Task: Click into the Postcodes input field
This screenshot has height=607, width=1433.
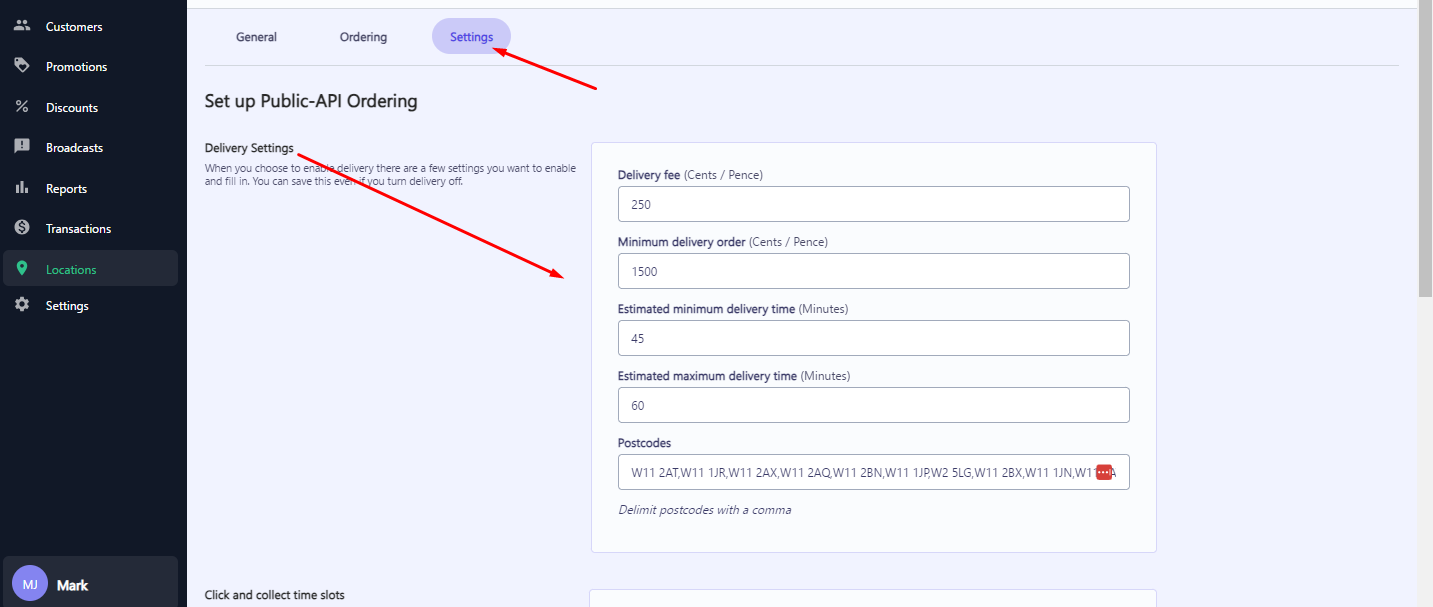Action: (874, 472)
